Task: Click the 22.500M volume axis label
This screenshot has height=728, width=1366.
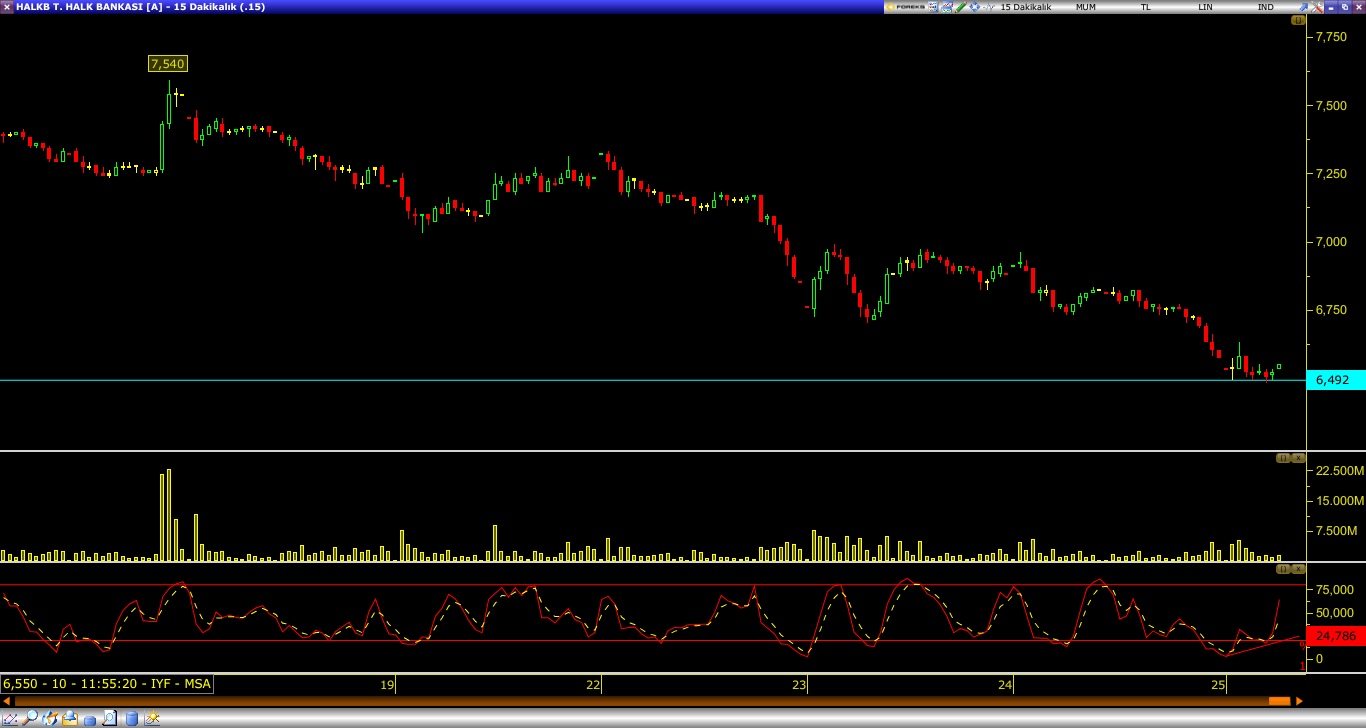Action: coord(1338,470)
